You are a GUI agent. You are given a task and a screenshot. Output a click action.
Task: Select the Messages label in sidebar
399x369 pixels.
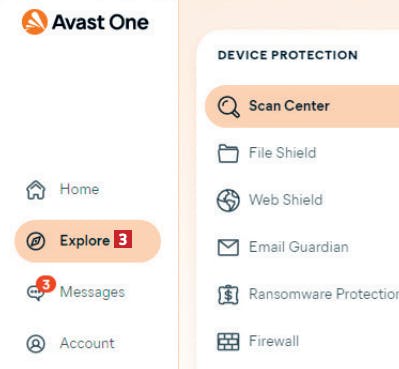point(92,292)
